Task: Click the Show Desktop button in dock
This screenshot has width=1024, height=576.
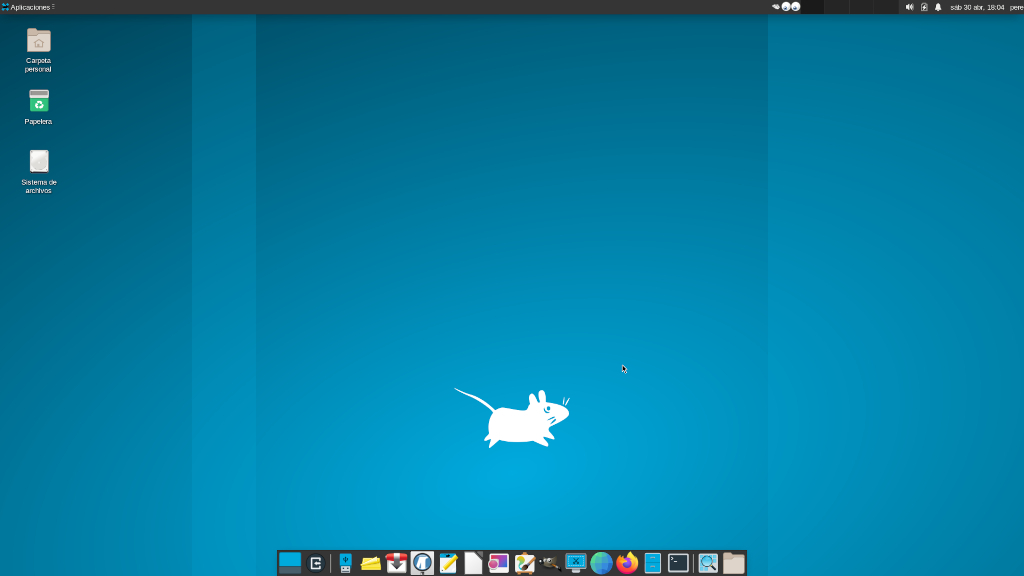Action: (289, 563)
